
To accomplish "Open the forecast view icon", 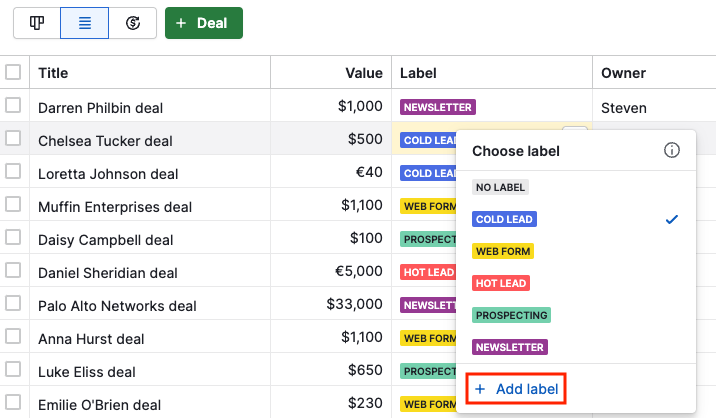I will [132, 23].
